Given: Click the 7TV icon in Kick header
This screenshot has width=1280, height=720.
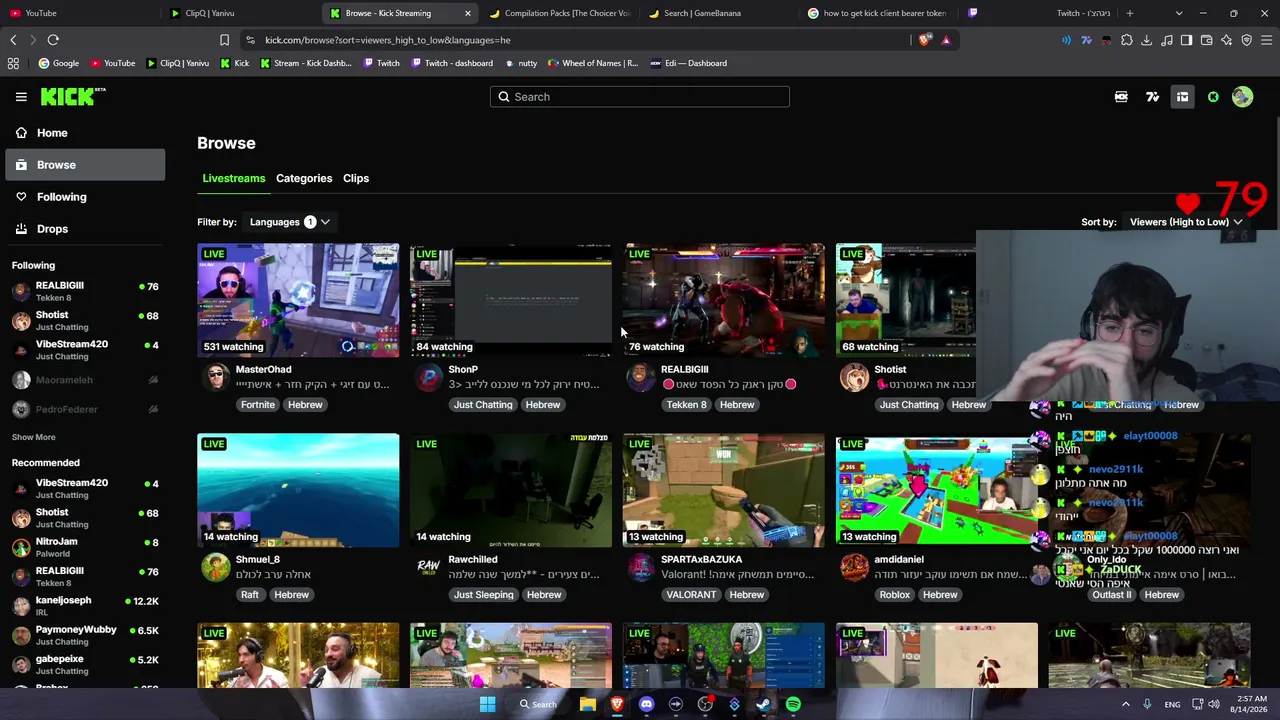Looking at the screenshot, I should (x=1152, y=97).
